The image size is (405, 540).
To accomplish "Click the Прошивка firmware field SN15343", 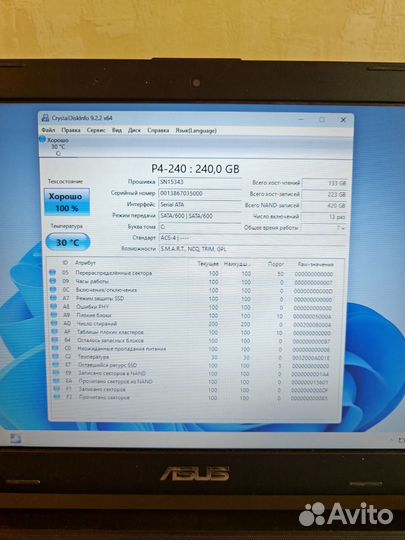I will pyautogui.click(x=199, y=182).
